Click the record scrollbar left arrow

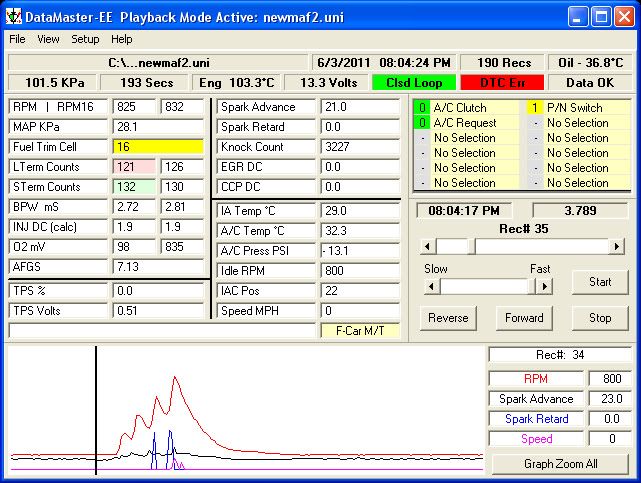click(x=429, y=246)
